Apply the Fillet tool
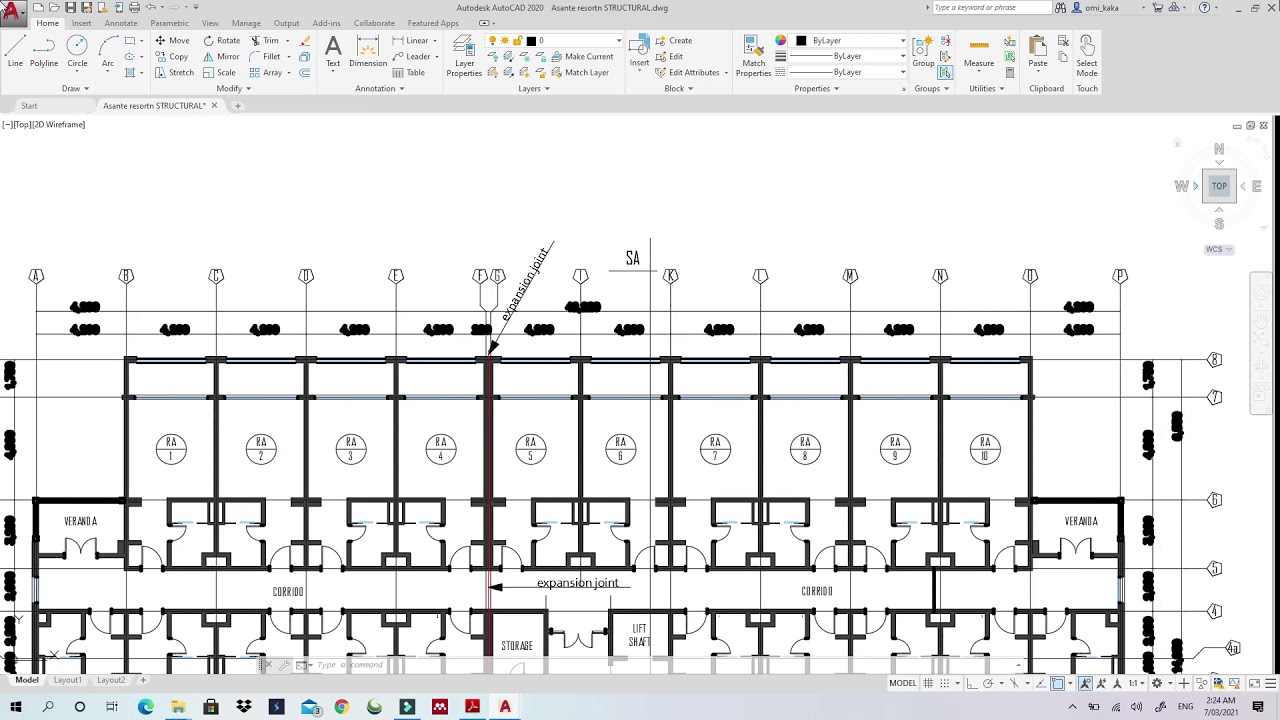Viewport: 1280px width, 720px height. (x=265, y=57)
